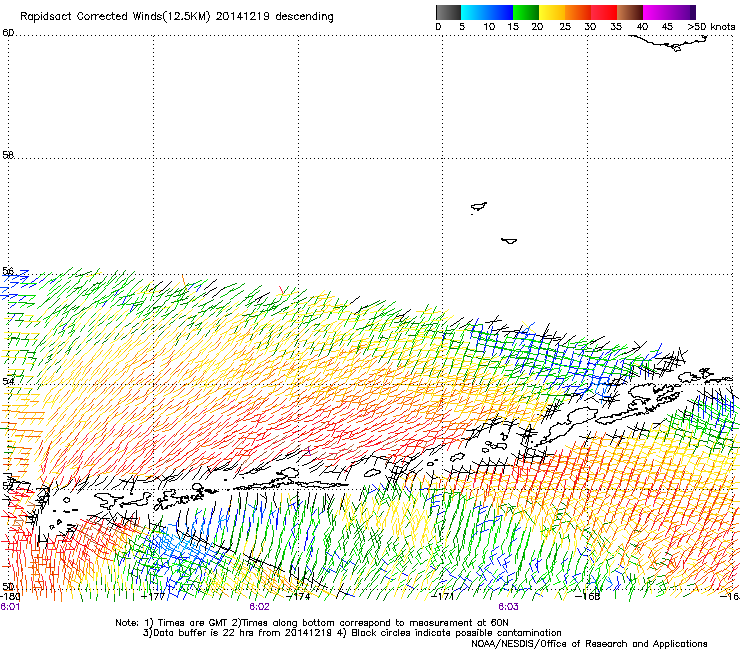Screen dimensions: 740x650
Task: Click the longitude label '-171'
Action: (443, 596)
